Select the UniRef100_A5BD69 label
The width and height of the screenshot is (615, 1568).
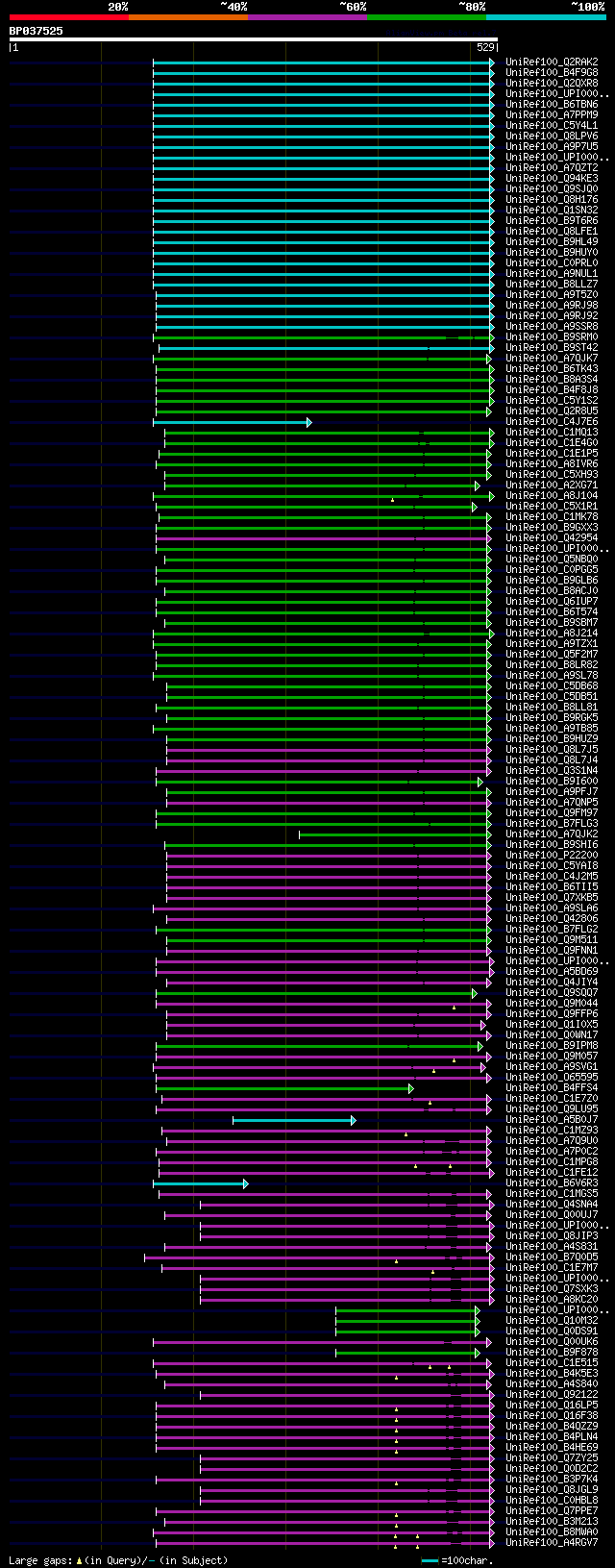[x=552, y=972]
